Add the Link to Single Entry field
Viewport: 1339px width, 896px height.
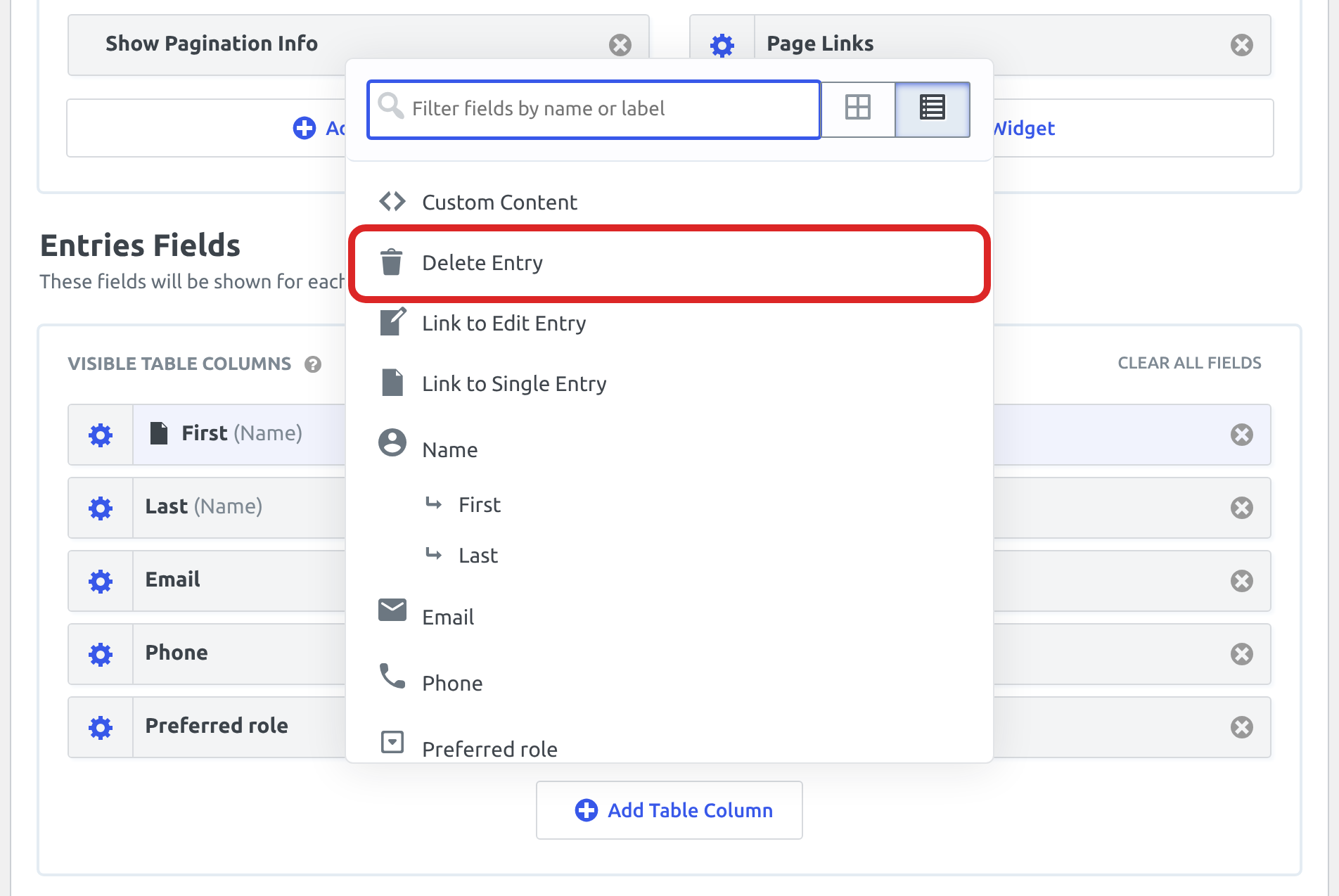[x=669, y=384]
